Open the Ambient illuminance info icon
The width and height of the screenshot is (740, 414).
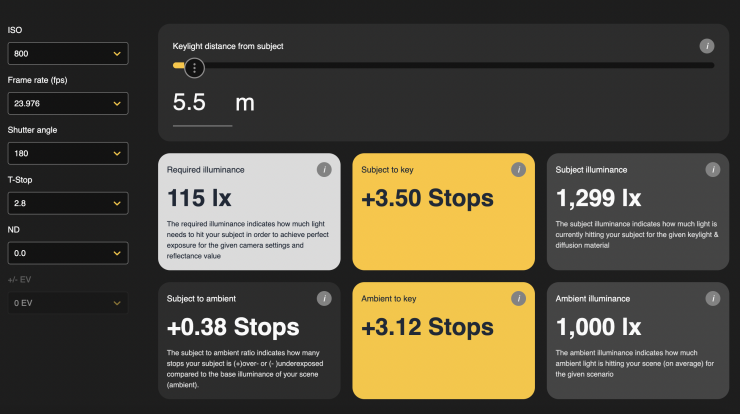click(x=711, y=298)
